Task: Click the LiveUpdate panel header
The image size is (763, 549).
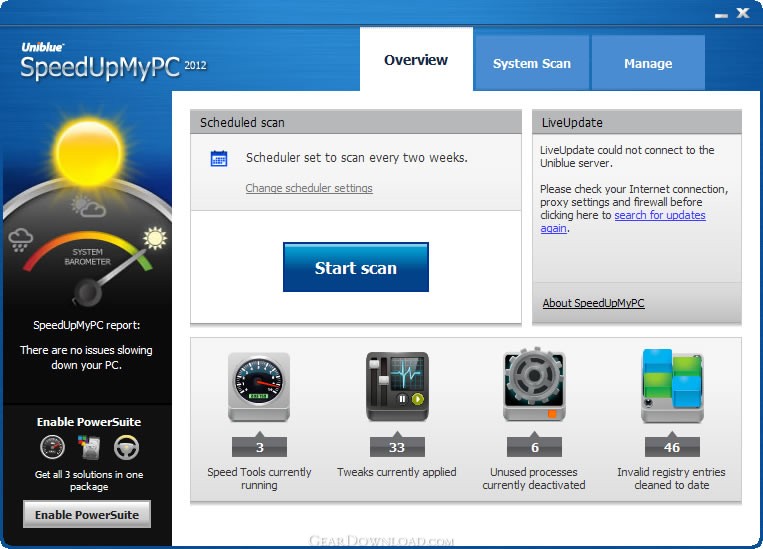Action: [637, 122]
